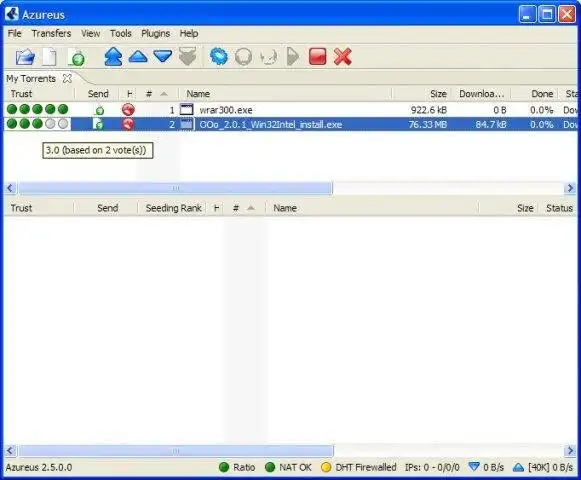
Task: Click the lower pane horizontal scrollbar thumb
Action: tap(176, 451)
